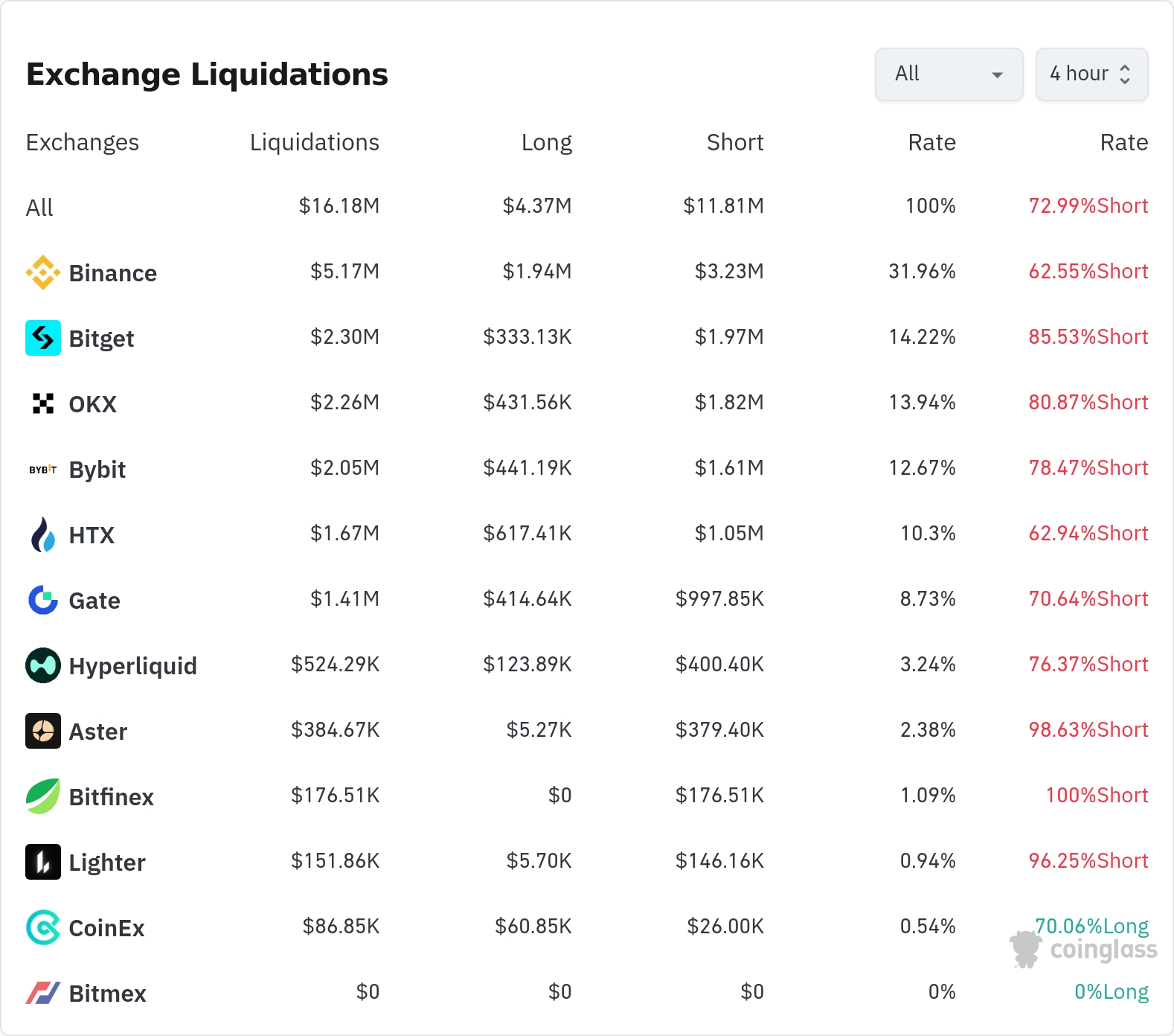1174x1036 pixels.
Task: Click the Gate logo icon
Action: pyautogui.click(x=43, y=600)
